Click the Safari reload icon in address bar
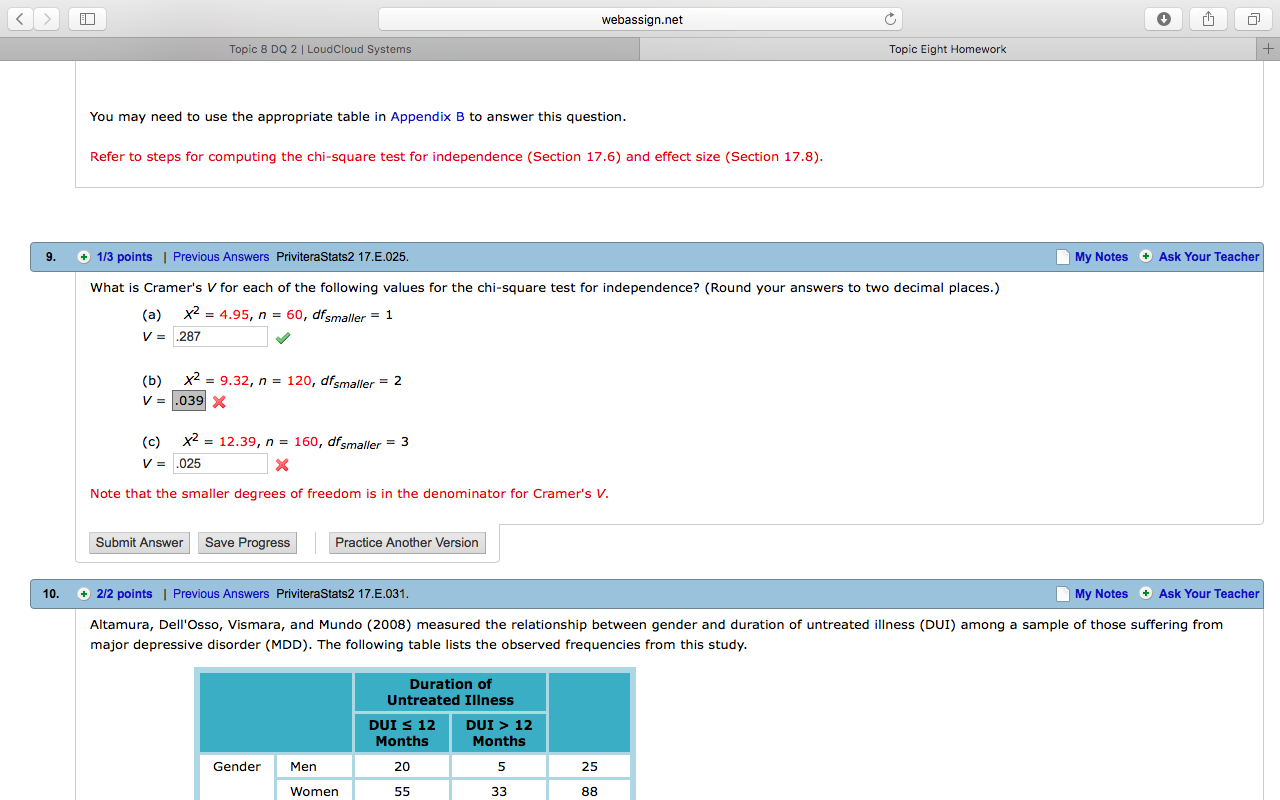 [x=889, y=18]
